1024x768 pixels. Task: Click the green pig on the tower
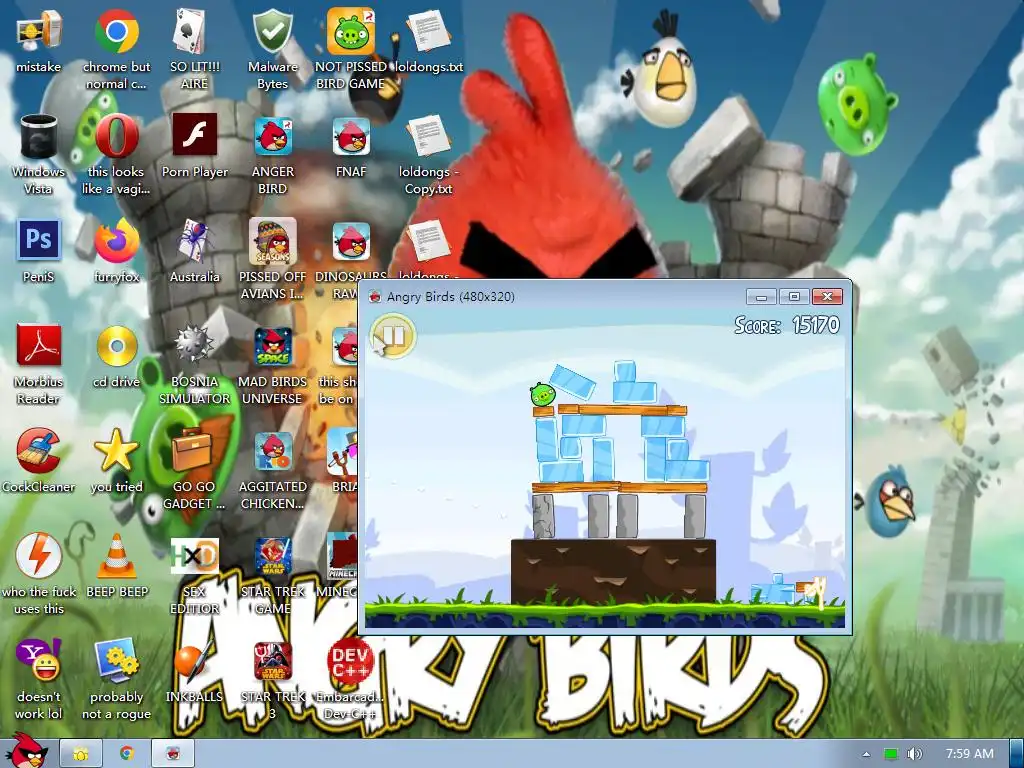(x=542, y=393)
